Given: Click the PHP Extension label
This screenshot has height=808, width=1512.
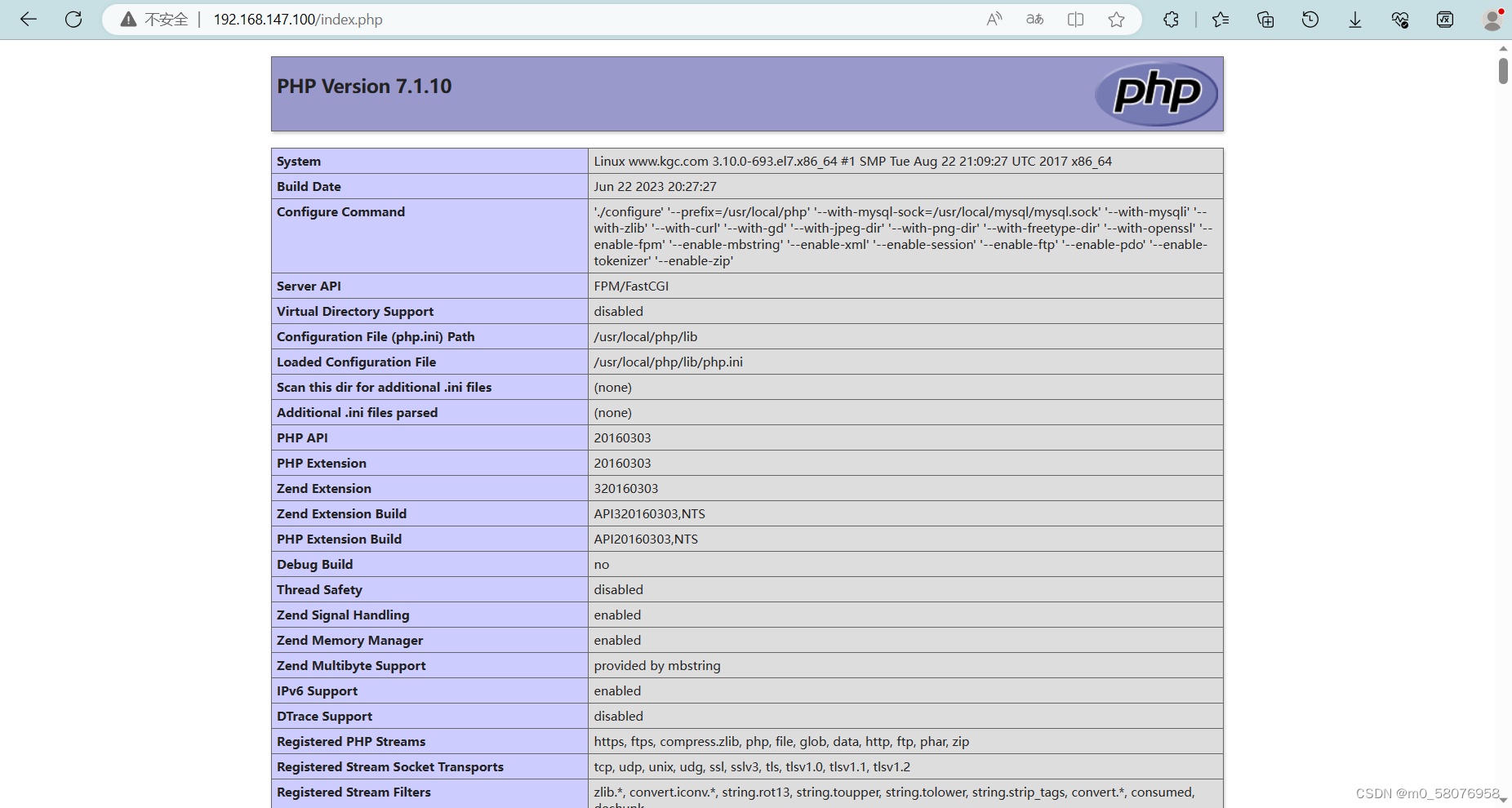Looking at the screenshot, I should point(322,464).
